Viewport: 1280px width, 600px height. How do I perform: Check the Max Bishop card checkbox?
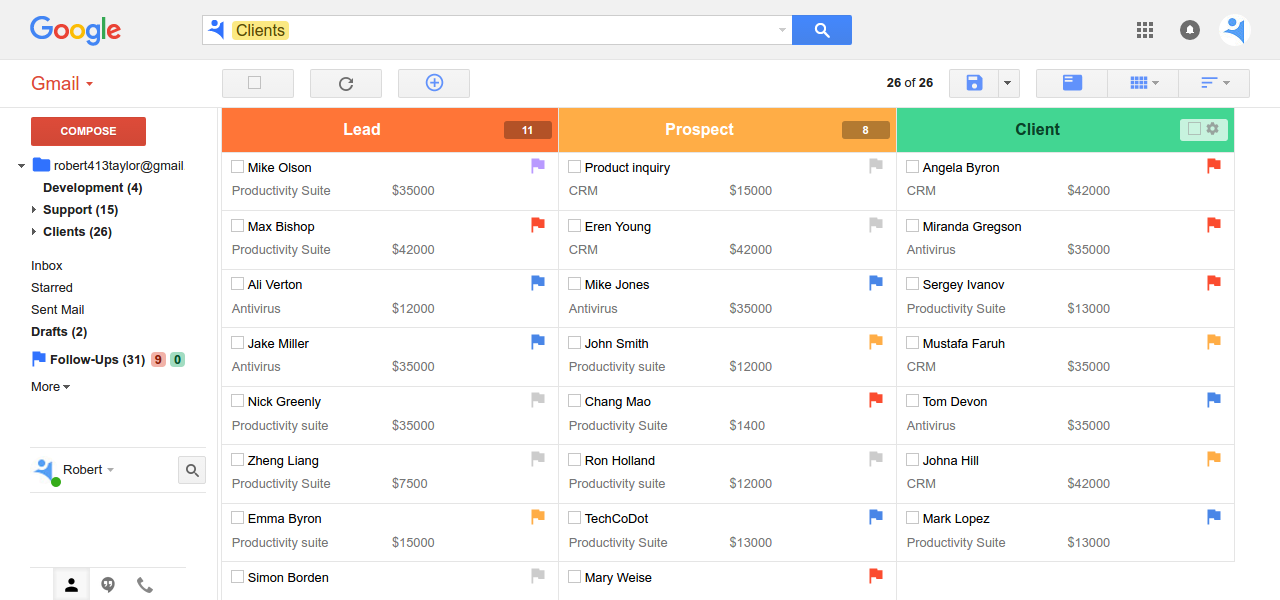coord(238,226)
